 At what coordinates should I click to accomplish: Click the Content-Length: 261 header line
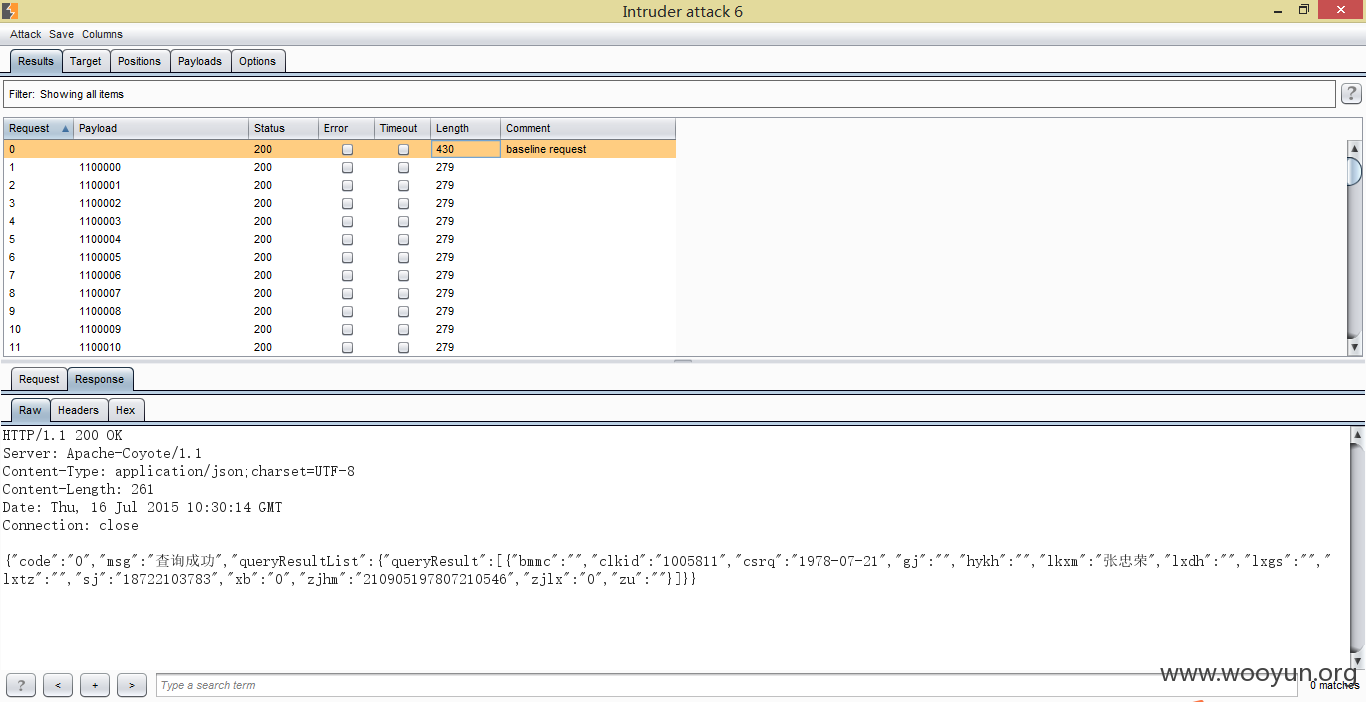tap(78, 489)
